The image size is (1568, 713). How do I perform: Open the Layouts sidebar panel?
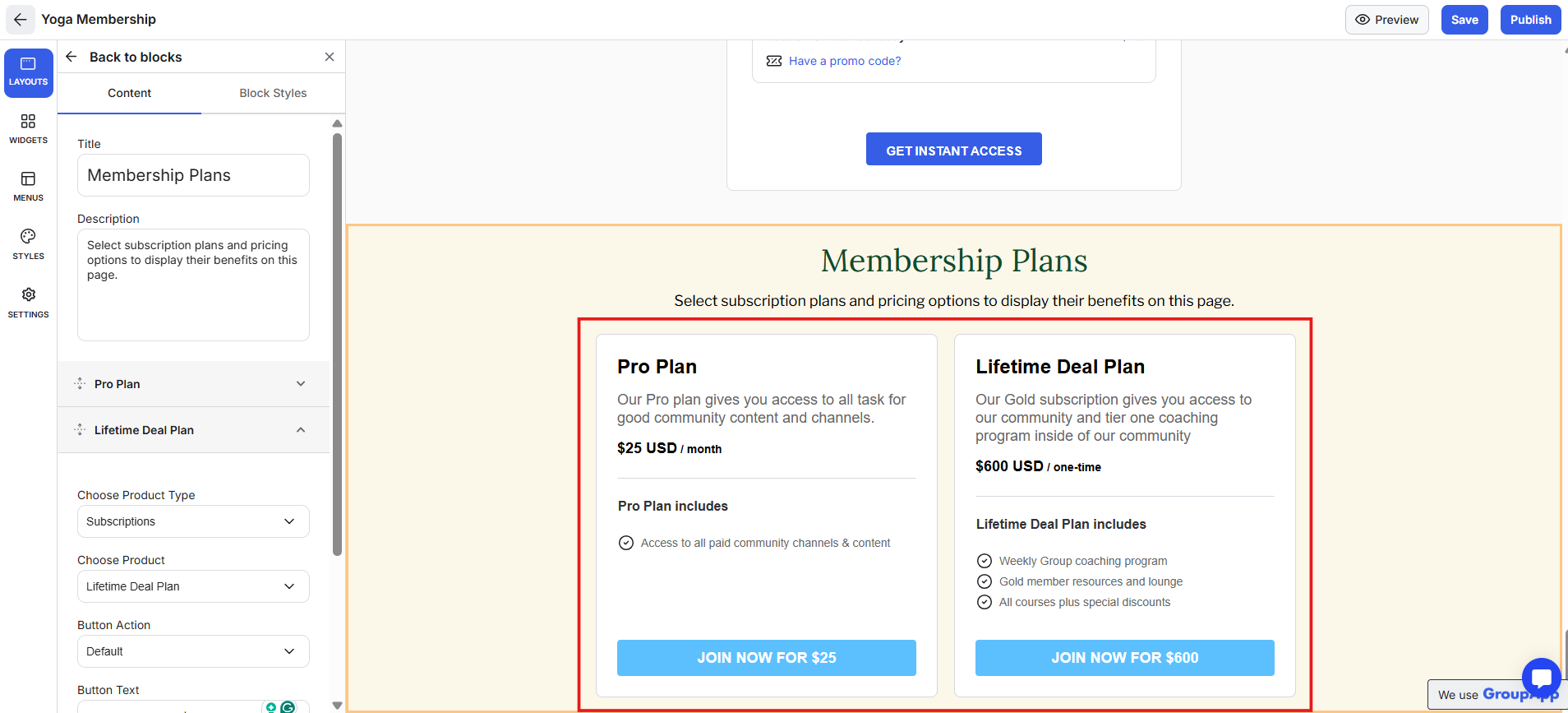(29, 72)
